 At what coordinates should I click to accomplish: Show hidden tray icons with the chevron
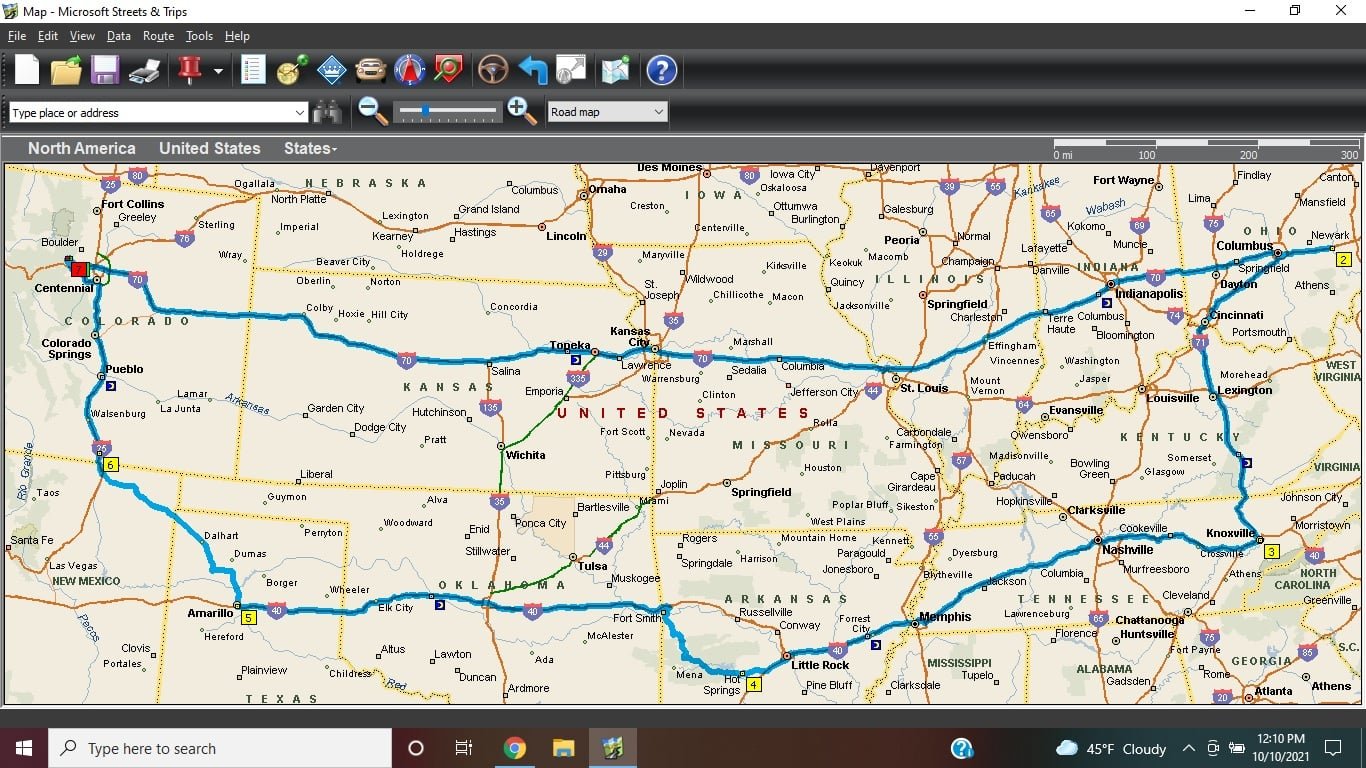point(1189,748)
